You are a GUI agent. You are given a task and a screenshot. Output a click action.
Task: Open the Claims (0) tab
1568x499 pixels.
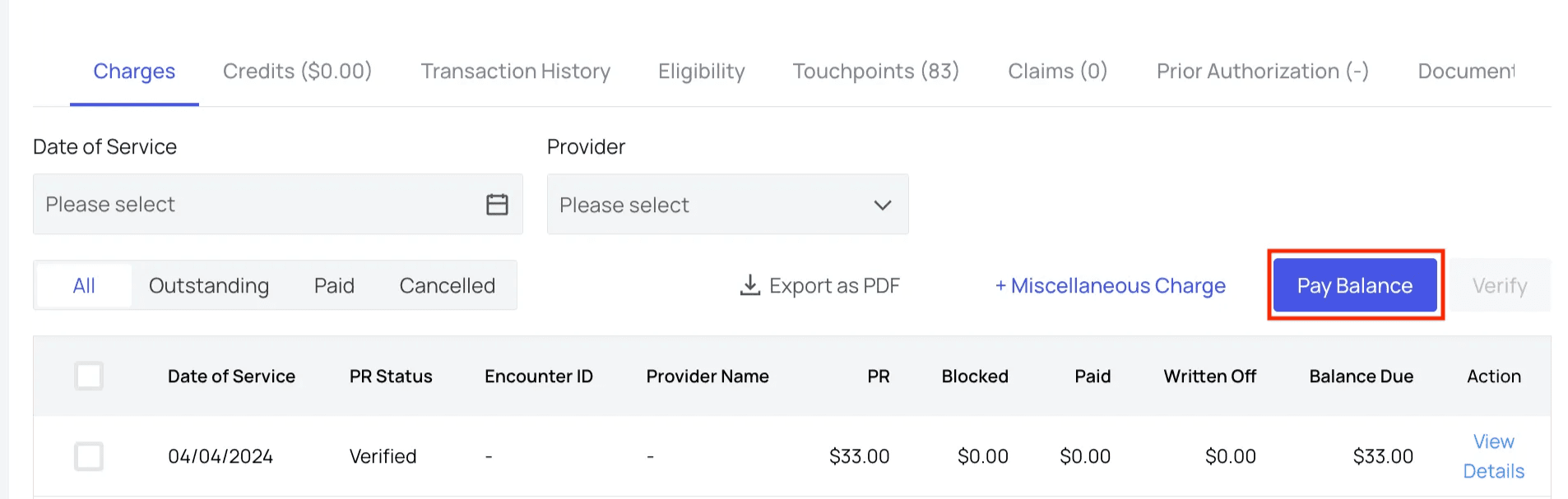point(1057,72)
